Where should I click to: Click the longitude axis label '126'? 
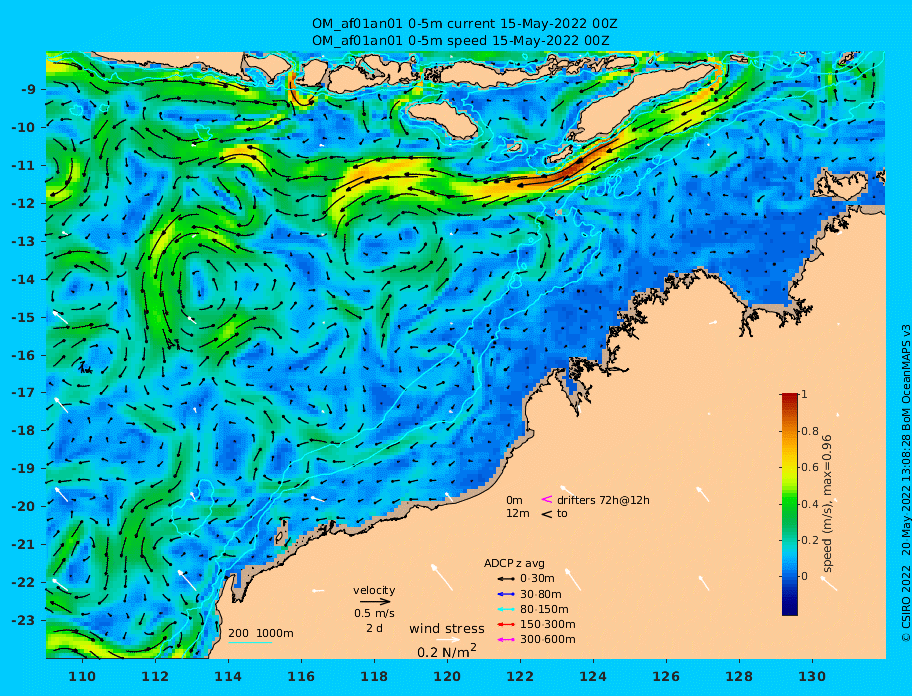click(666, 676)
